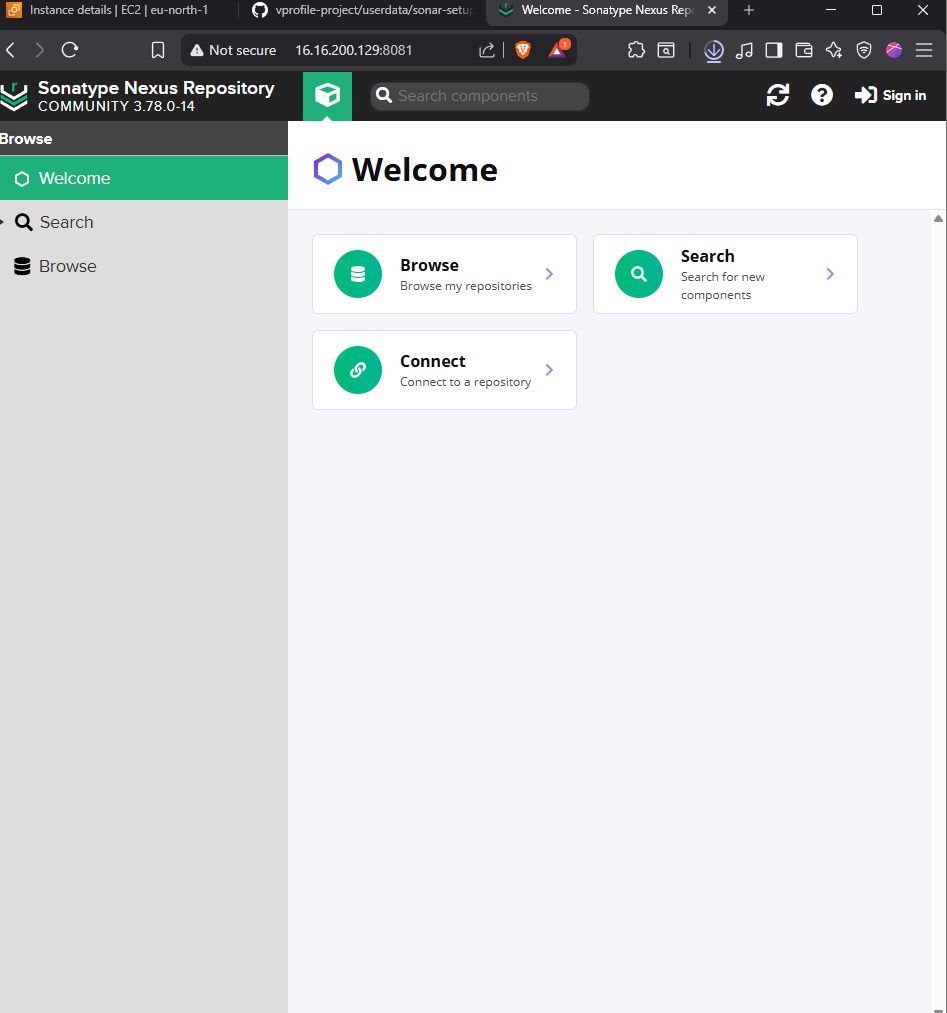Click the Not secure warning indicator

tap(233, 50)
